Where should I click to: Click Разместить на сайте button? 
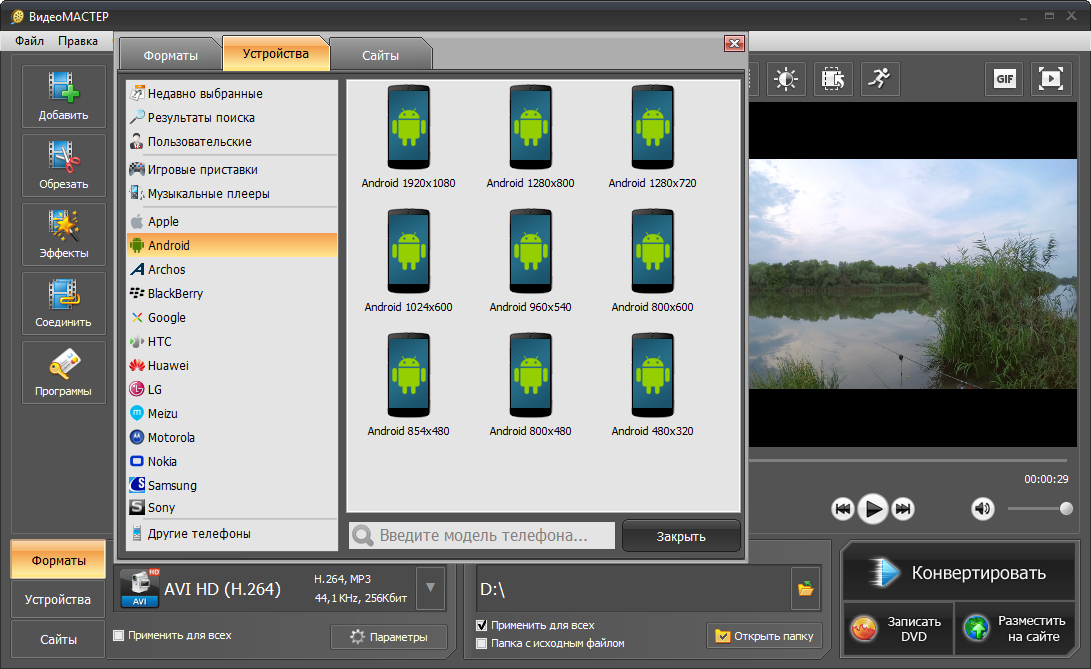point(1015,629)
